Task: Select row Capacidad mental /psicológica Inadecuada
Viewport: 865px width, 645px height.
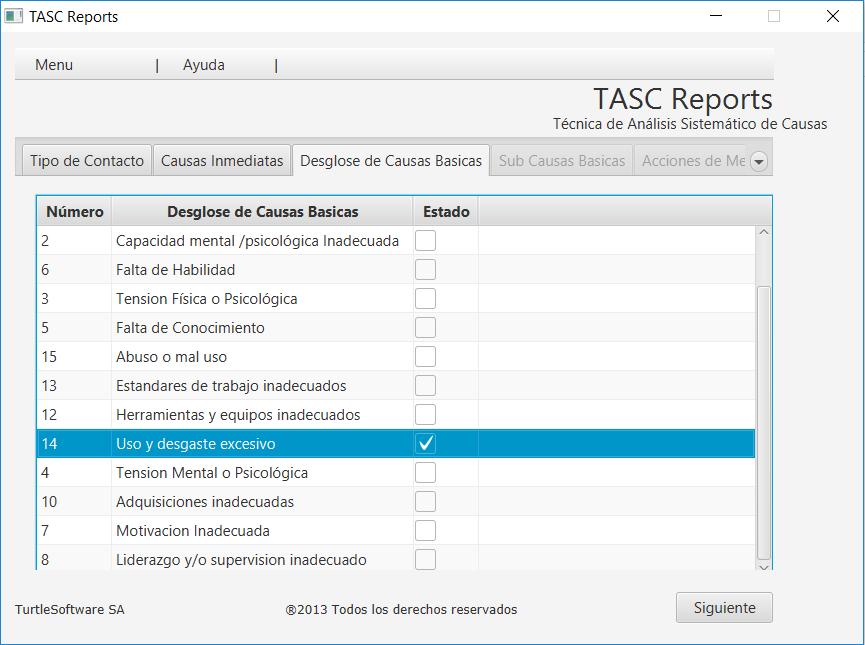Action: point(396,241)
